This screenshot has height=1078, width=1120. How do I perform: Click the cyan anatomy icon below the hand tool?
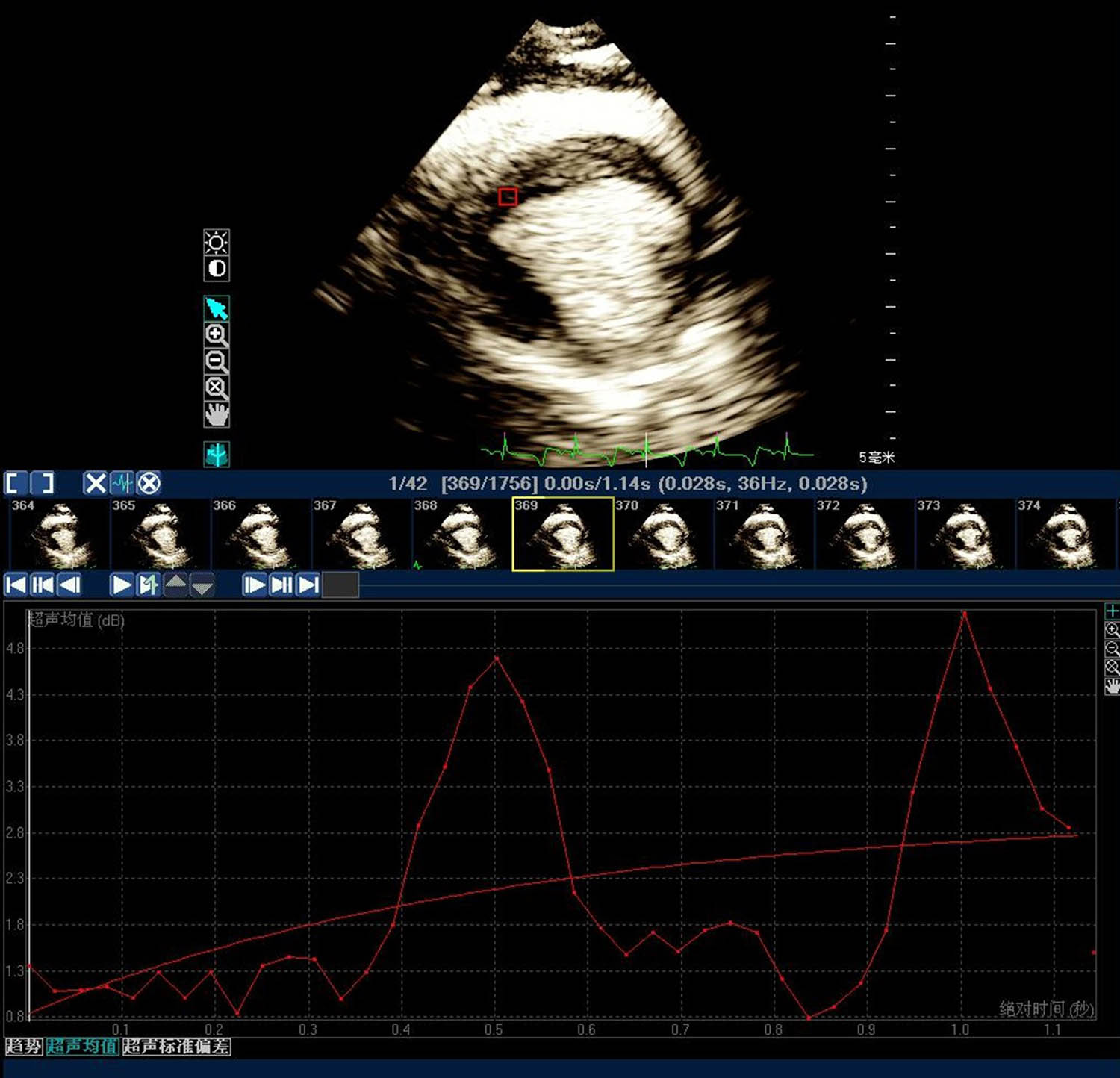(x=217, y=454)
